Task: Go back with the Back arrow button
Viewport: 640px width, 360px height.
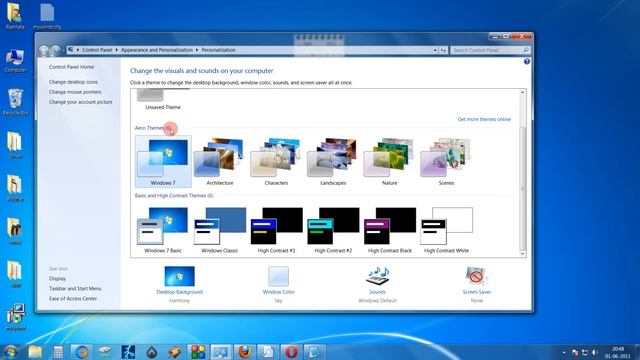Action: 44,50
